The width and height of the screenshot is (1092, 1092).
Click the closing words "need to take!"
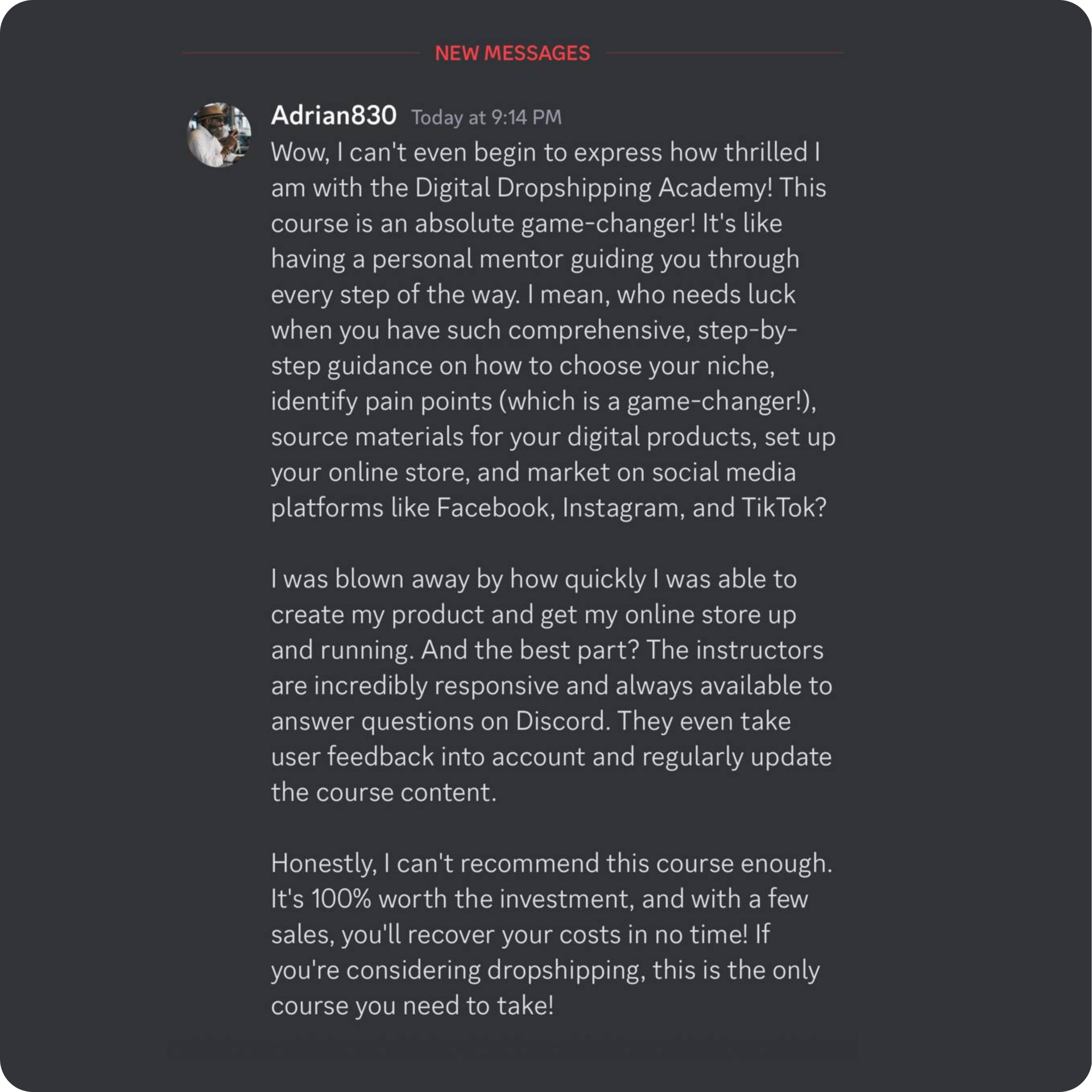pos(478,1006)
